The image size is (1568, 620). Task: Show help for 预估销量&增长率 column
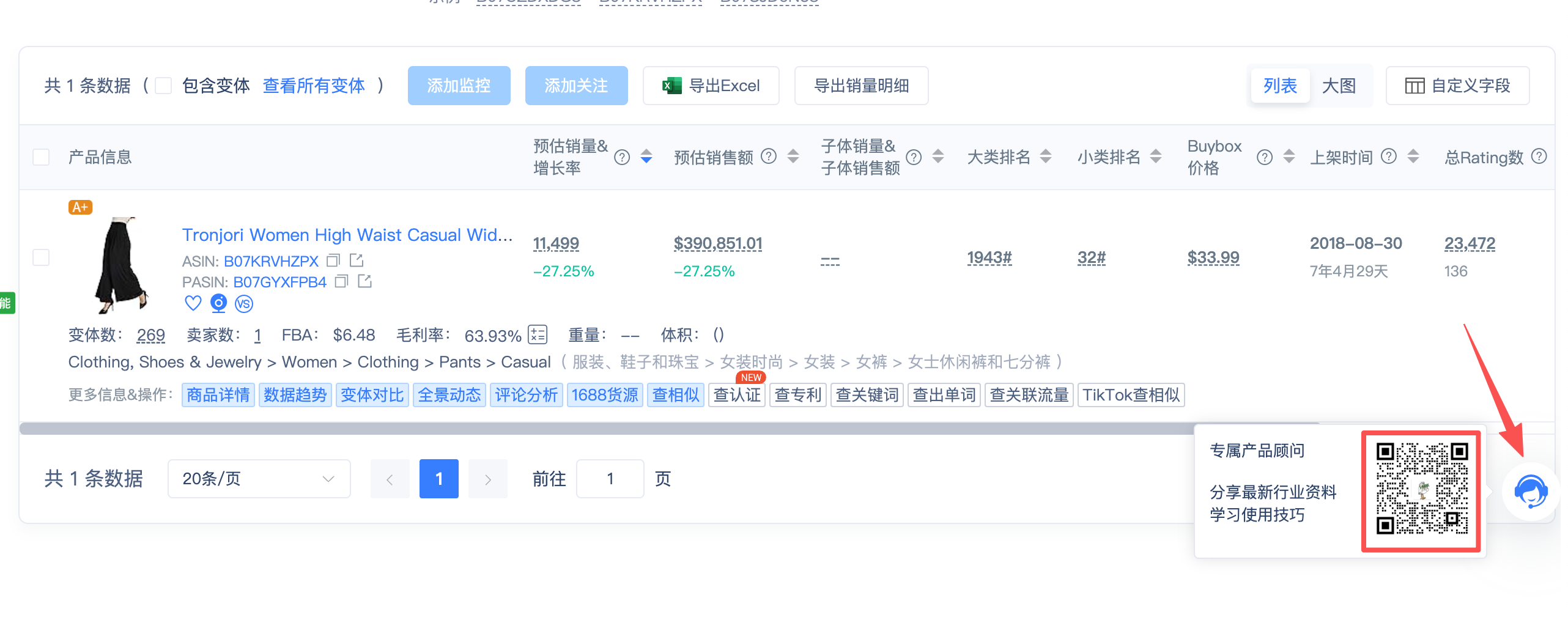pyautogui.click(x=622, y=158)
